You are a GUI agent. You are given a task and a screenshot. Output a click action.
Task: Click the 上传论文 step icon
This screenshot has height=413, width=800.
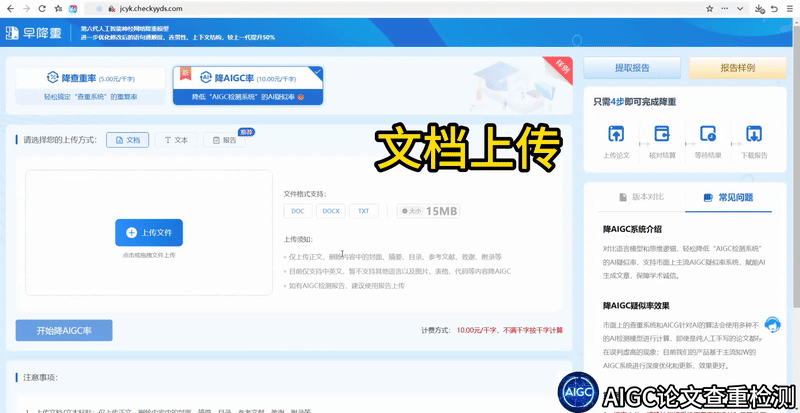click(x=616, y=134)
